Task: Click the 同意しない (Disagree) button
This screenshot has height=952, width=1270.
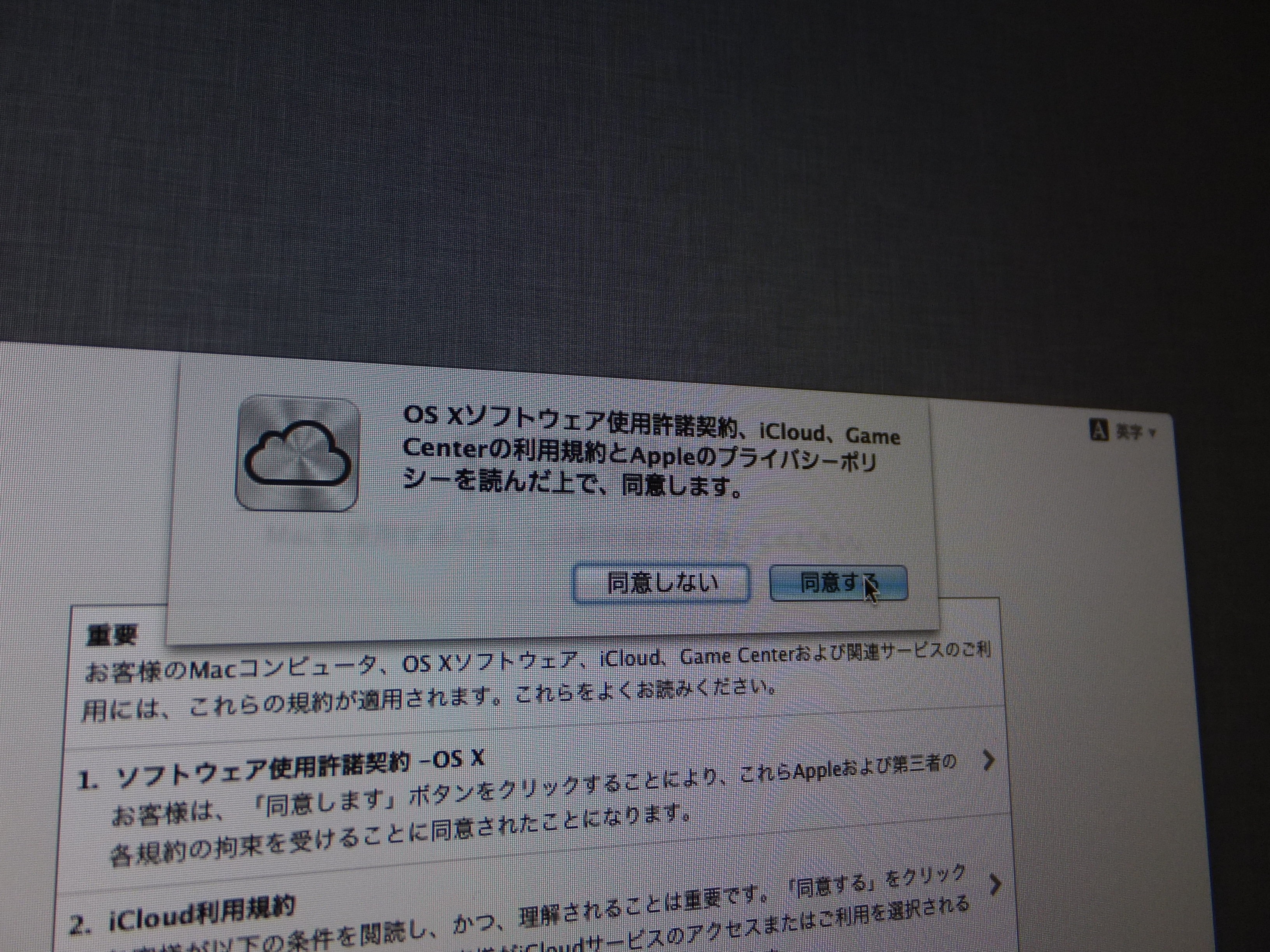Action: [x=661, y=583]
